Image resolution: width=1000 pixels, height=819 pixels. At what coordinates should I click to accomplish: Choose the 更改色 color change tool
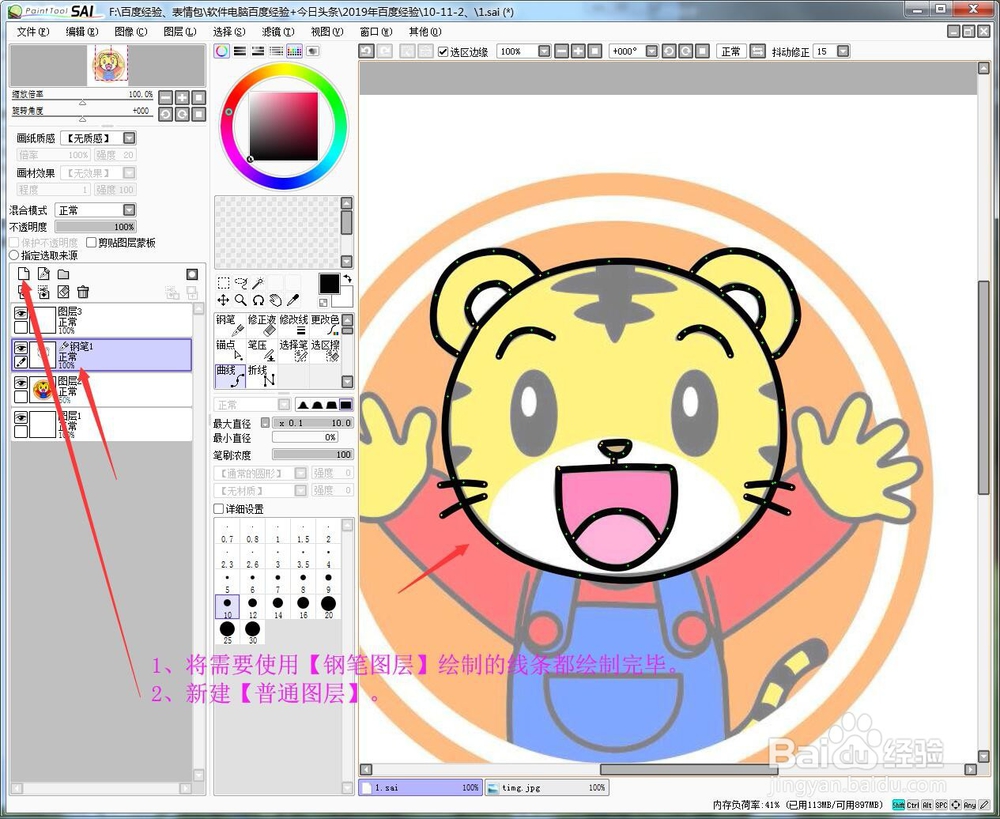(x=325, y=325)
